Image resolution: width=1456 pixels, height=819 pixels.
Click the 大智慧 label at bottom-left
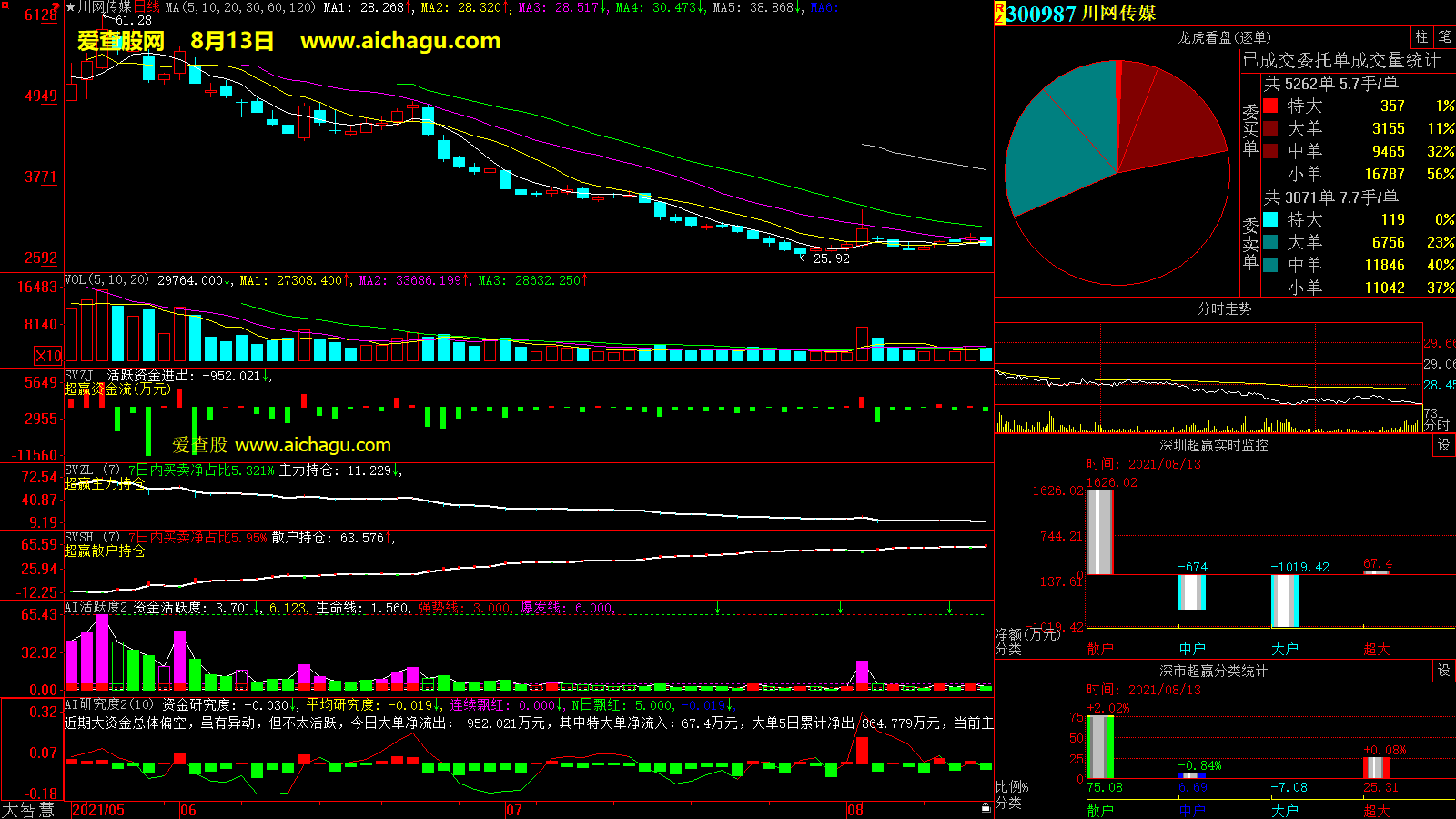click(x=28, y=810)
